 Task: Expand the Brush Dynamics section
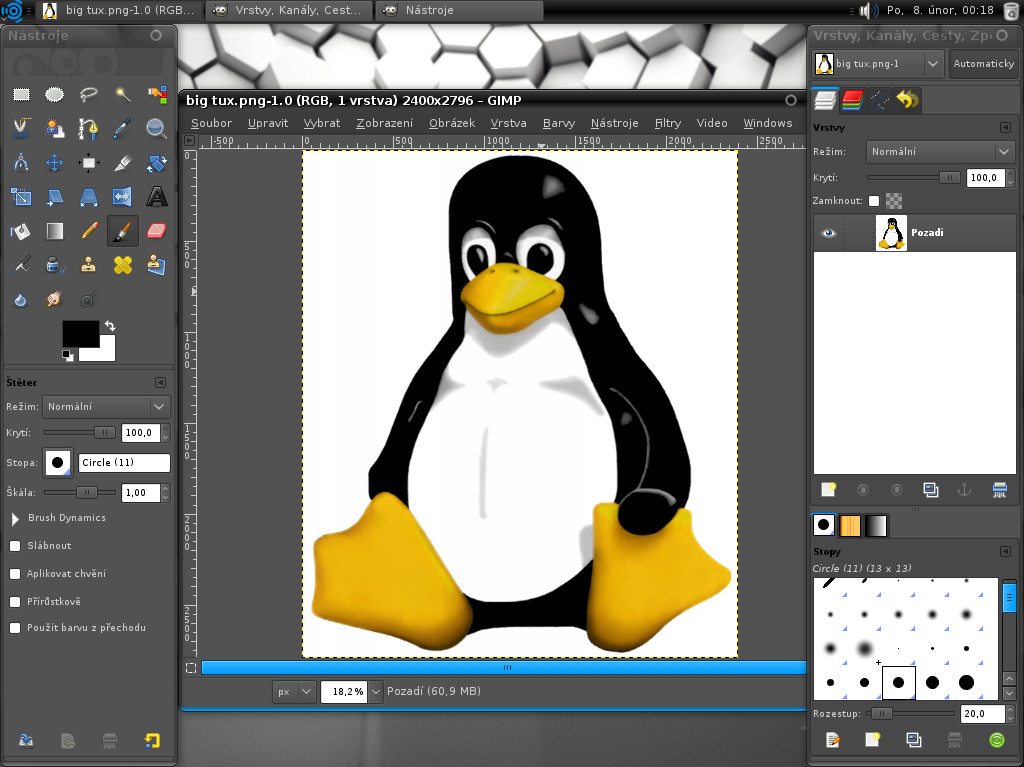point(15,519)
